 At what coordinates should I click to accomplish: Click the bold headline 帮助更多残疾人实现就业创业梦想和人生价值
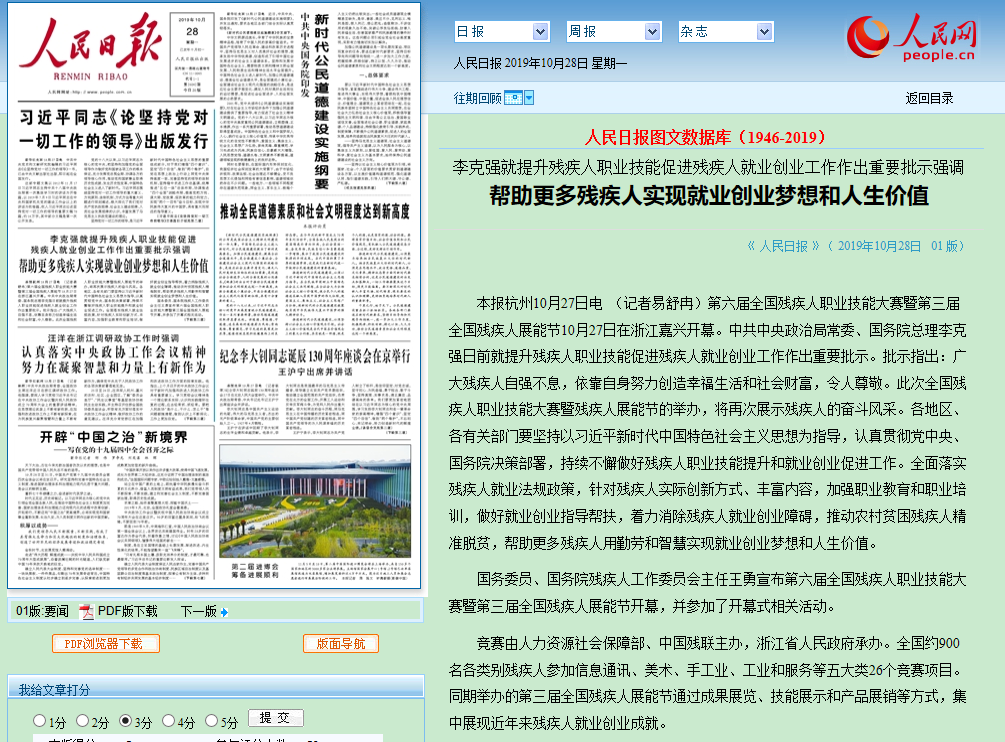709,195
